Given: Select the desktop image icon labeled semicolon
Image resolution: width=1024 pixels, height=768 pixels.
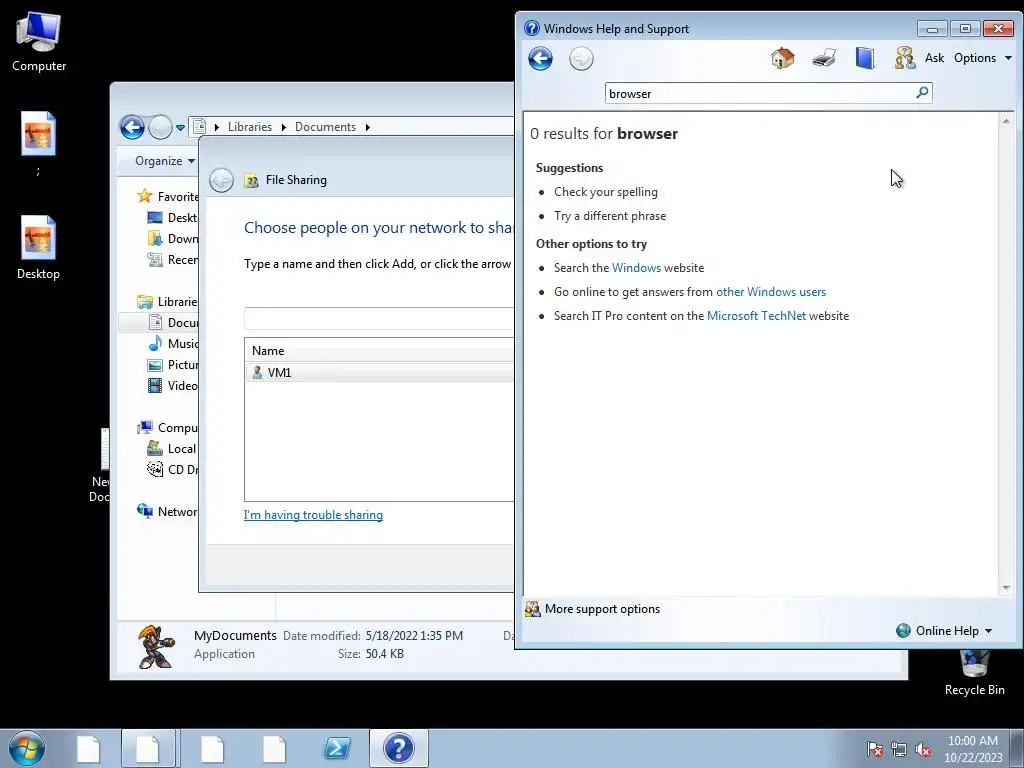Looking at the screenshot, I should 39,144.
